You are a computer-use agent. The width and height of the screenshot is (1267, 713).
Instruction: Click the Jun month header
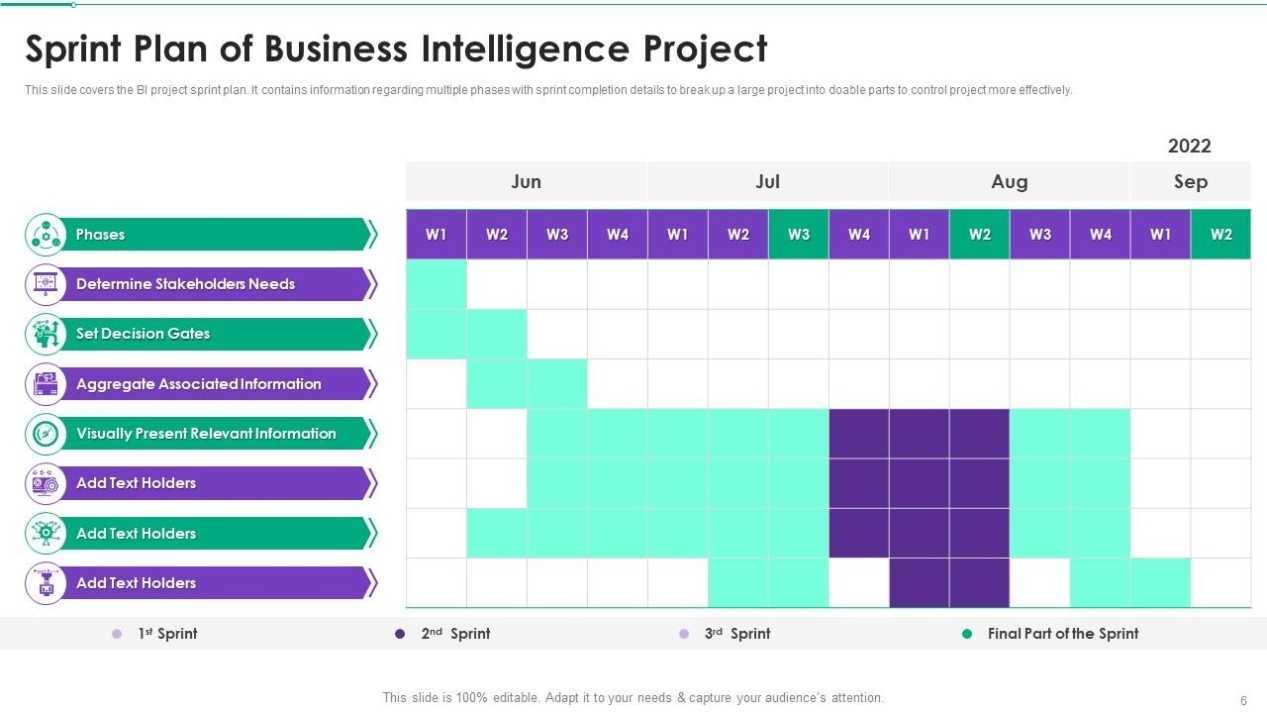coord(526,181)
